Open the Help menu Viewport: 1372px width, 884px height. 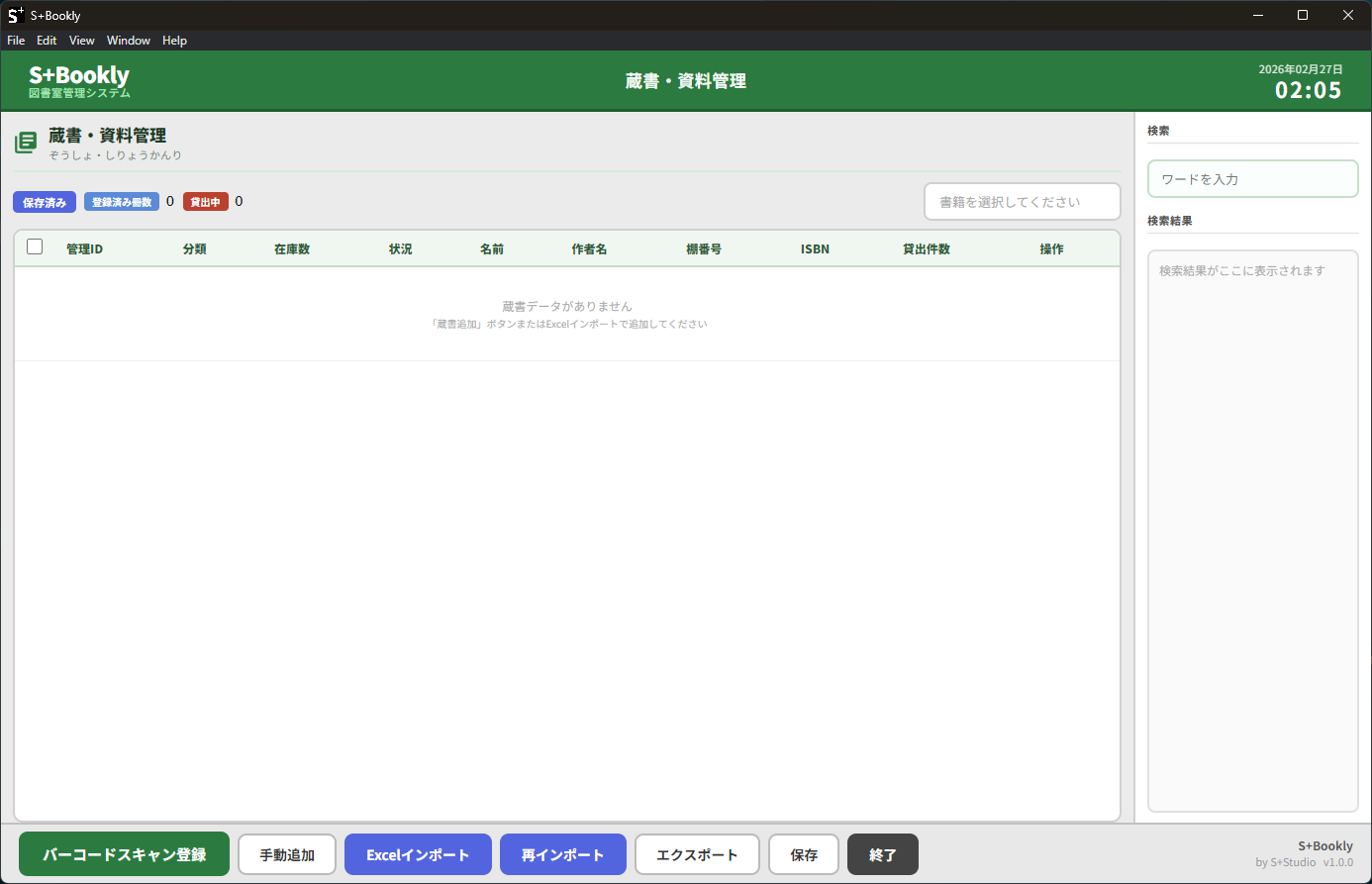click(x=174, y=41)
